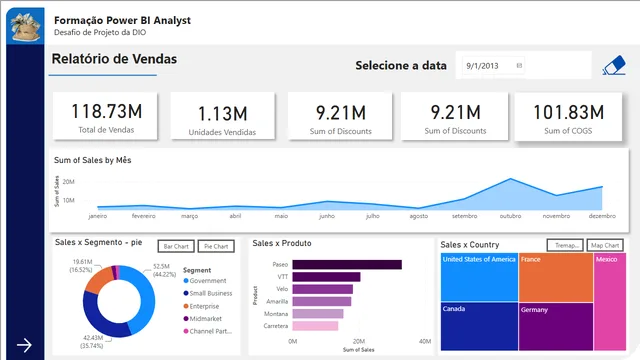
Task: Click the Selecione a data label
Action: 401,65
